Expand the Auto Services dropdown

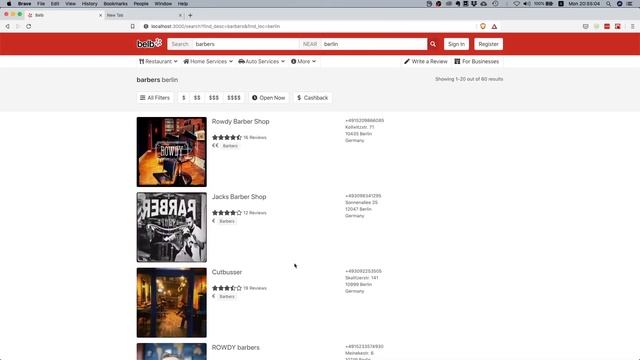262,61
